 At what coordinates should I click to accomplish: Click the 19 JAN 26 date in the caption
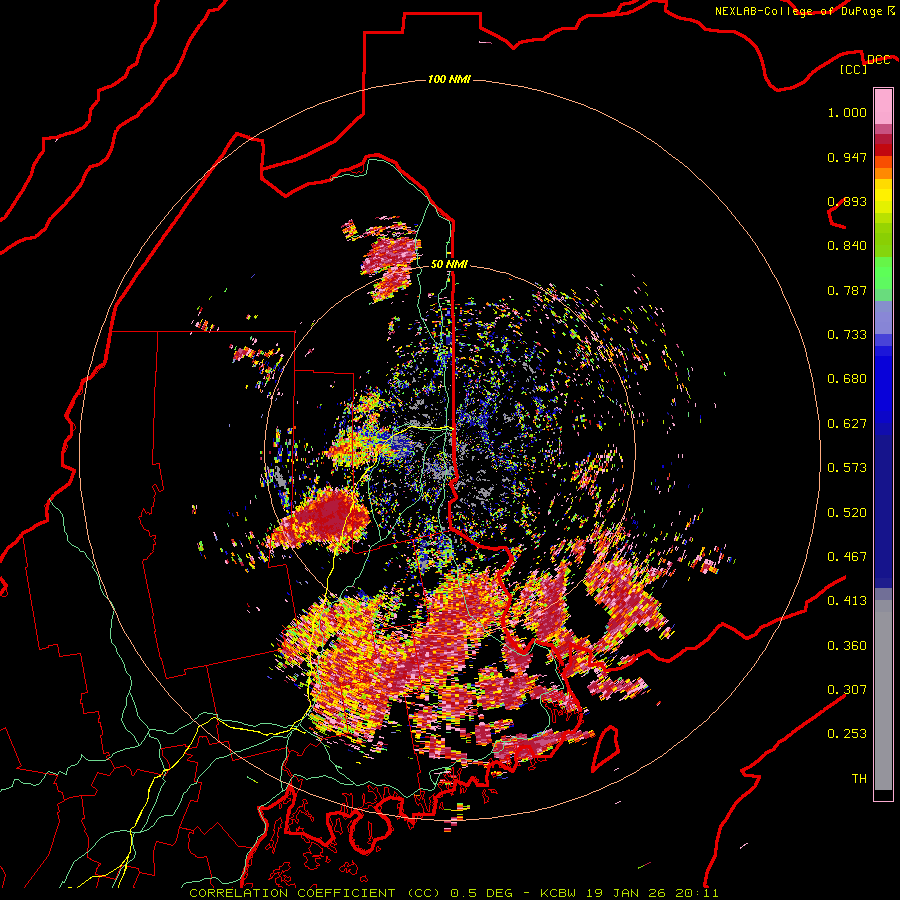626,893
